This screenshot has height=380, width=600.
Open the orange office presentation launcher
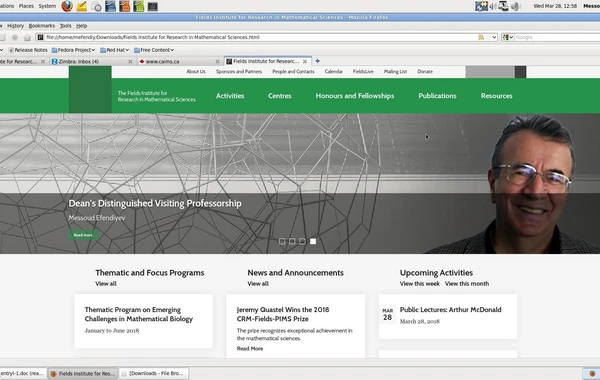(x=124, y=6)
